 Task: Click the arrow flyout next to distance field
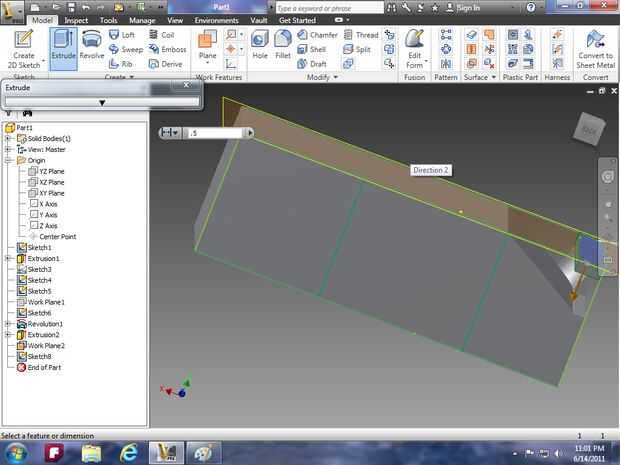click(x=250, y=133)
